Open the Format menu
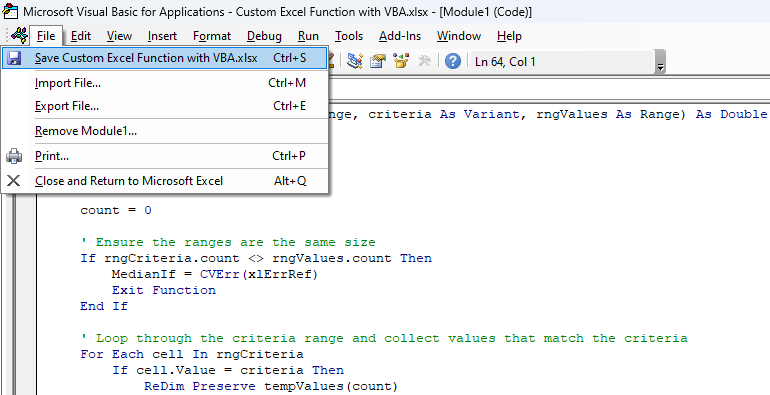The height and width of the screenshot is (395, 770). tap(212, 36)
